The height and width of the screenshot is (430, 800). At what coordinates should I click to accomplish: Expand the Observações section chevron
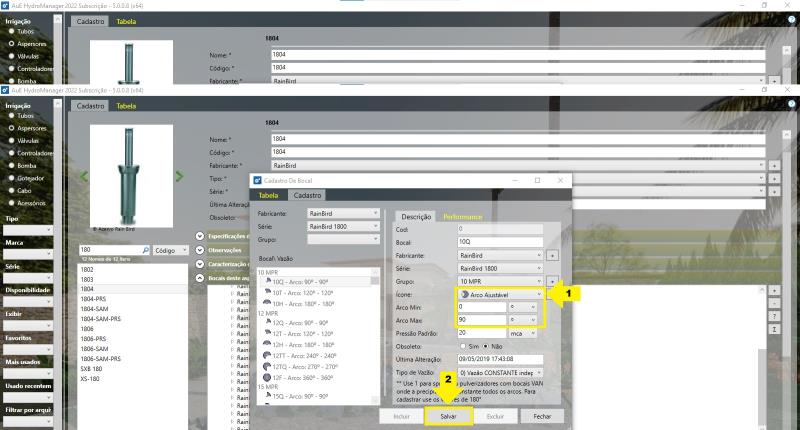point(200,250)
